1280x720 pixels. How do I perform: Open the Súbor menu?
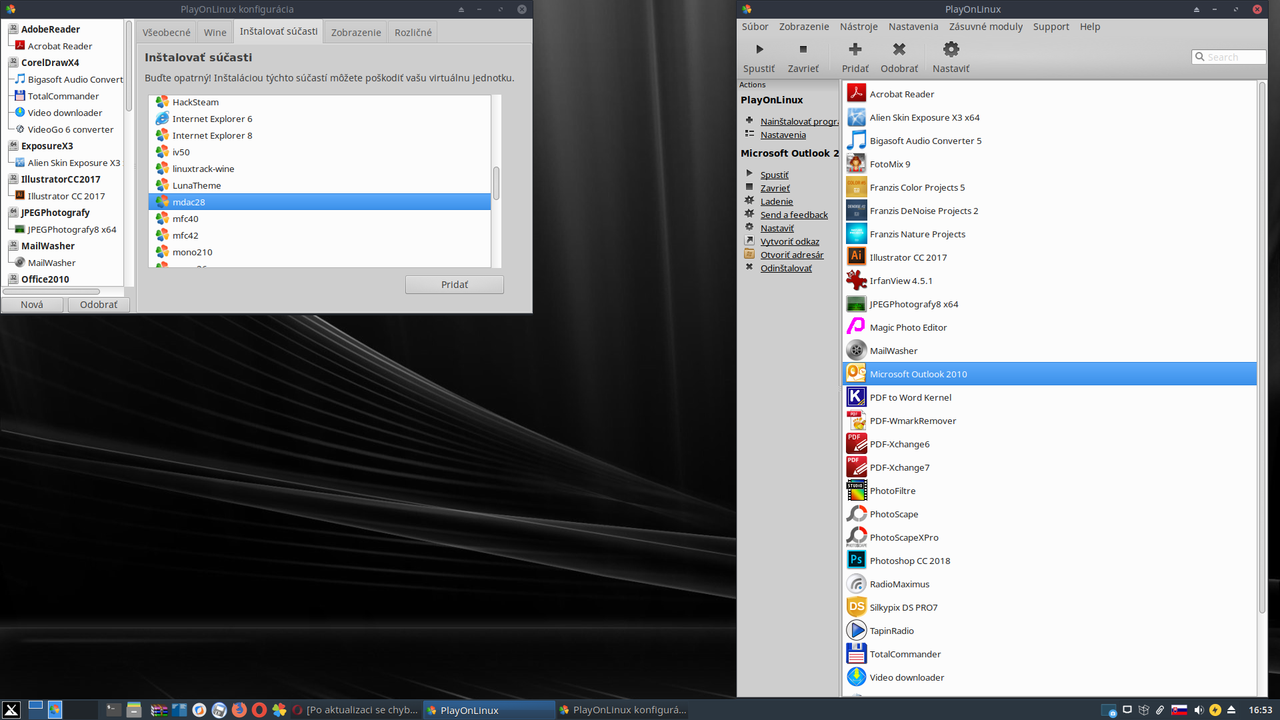(x=755, y=27)
